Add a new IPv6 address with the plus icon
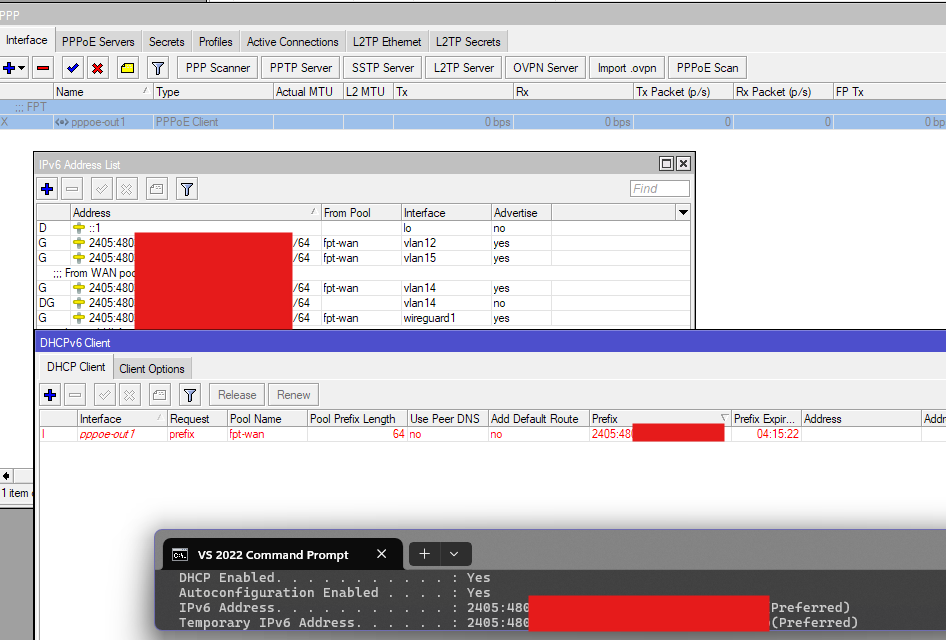The height and width of the screenshot is (640, 946). tap(47, 188)
